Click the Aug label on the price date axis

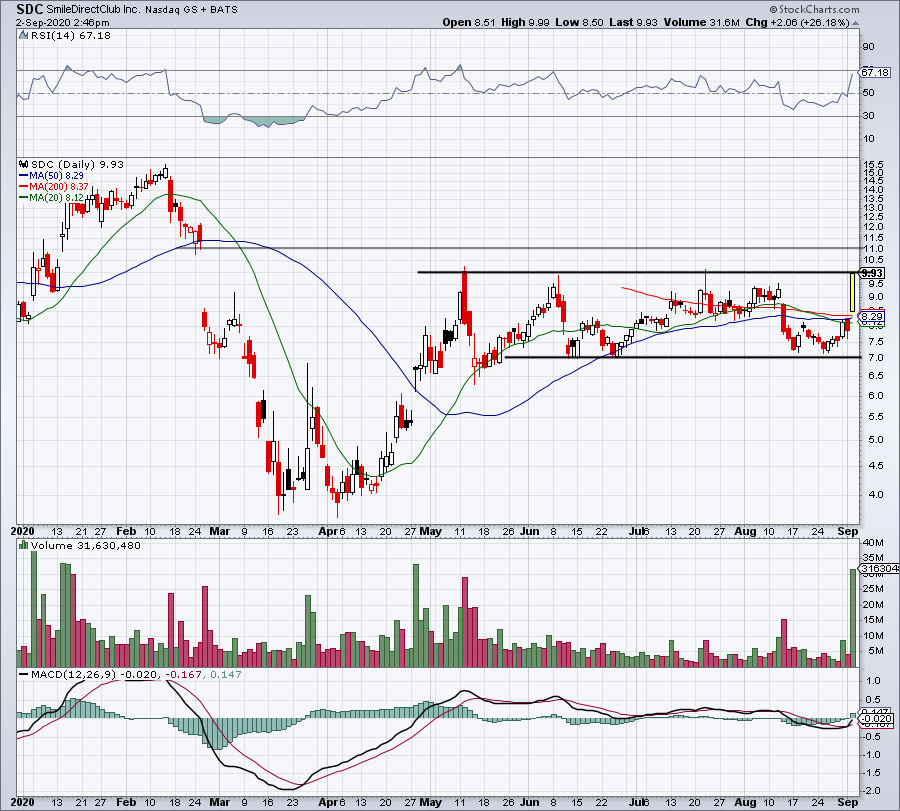tap(746, 531)
